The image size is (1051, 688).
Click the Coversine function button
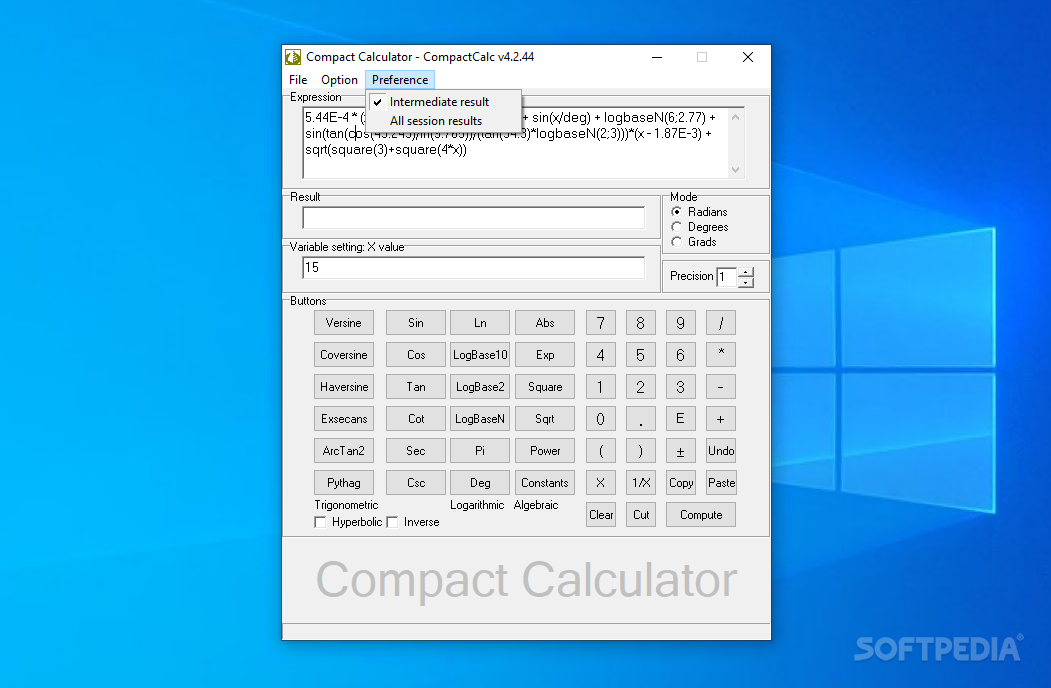pos(344,355)
